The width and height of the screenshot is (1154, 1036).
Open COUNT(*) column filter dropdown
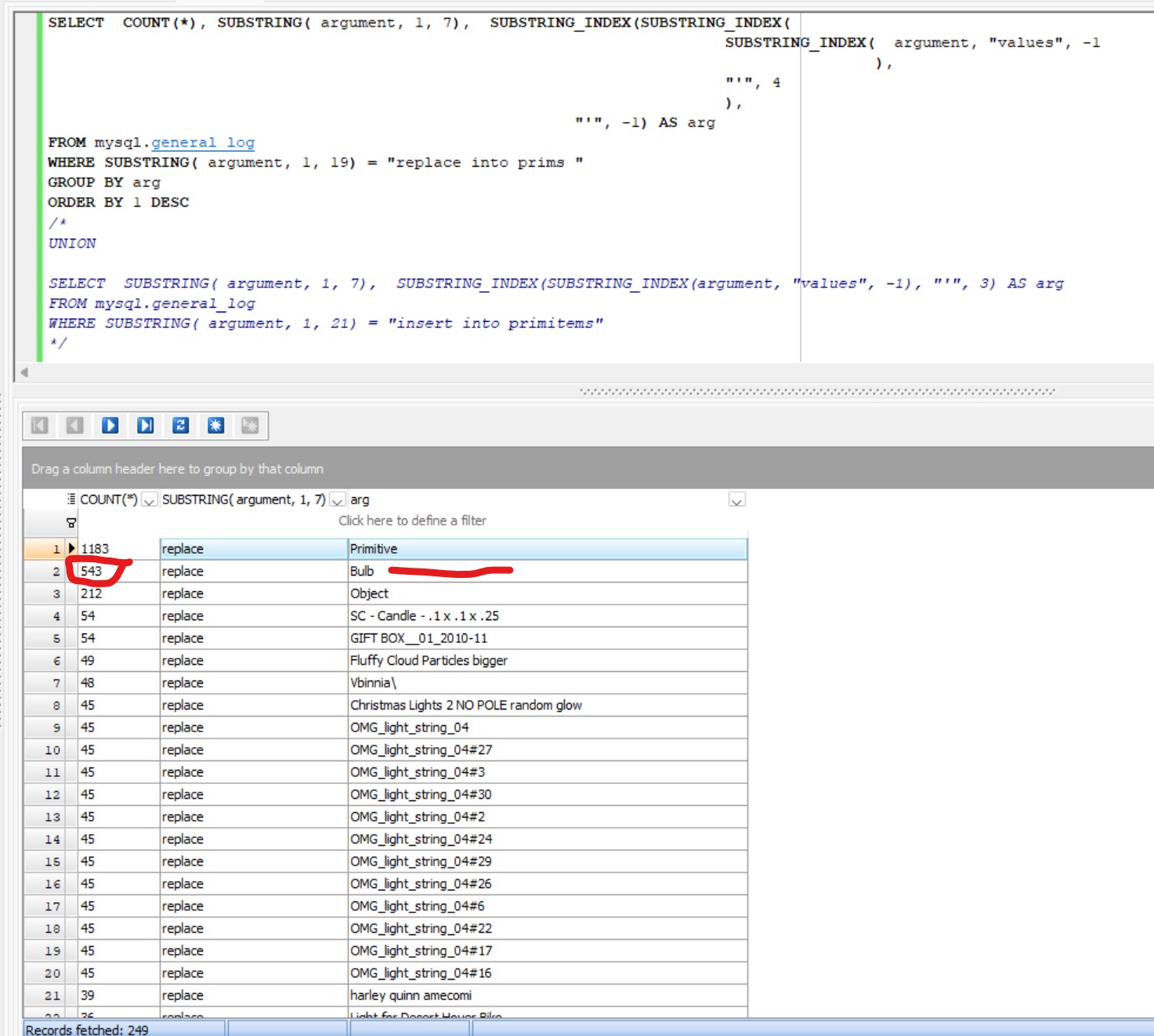(149, 500)
